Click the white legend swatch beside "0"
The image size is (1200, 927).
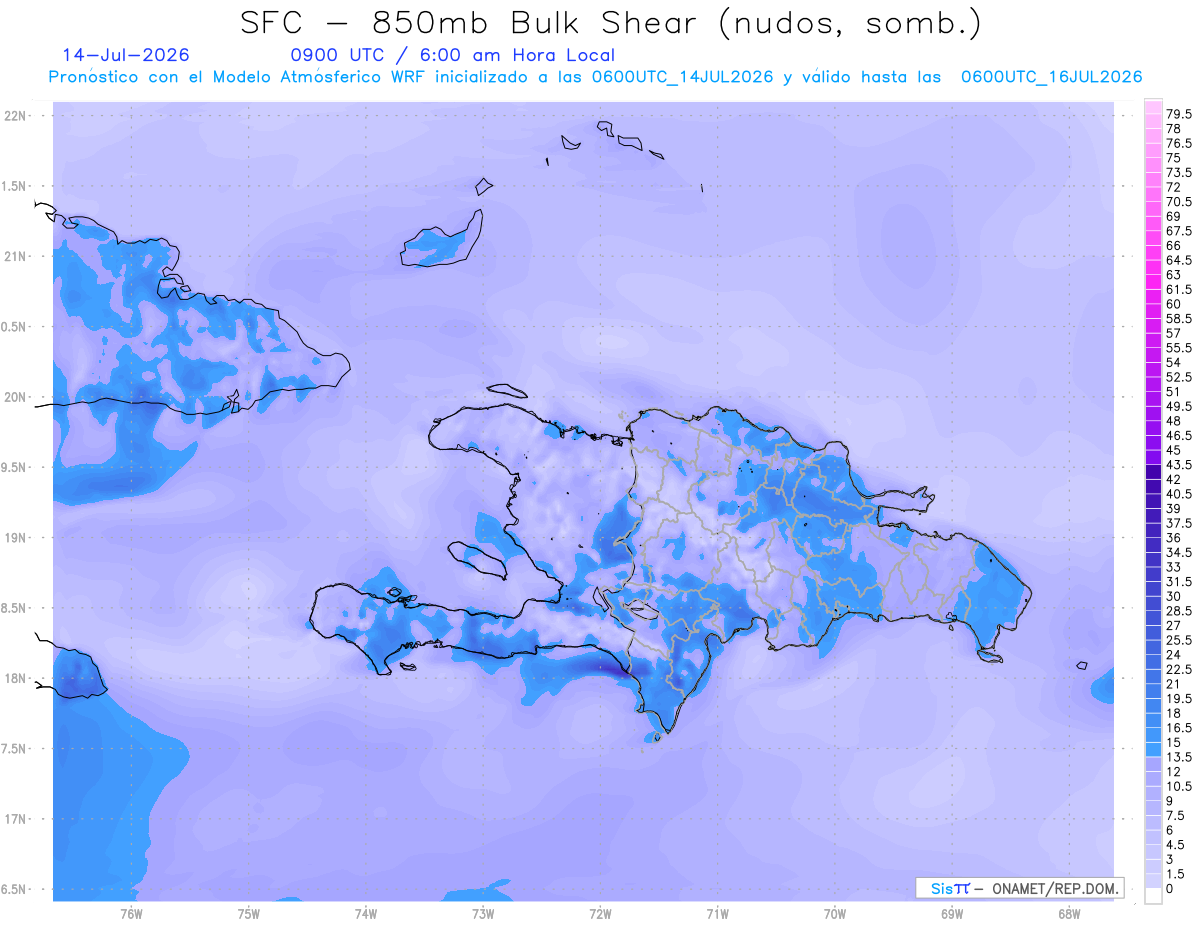tap(1153, 896)
